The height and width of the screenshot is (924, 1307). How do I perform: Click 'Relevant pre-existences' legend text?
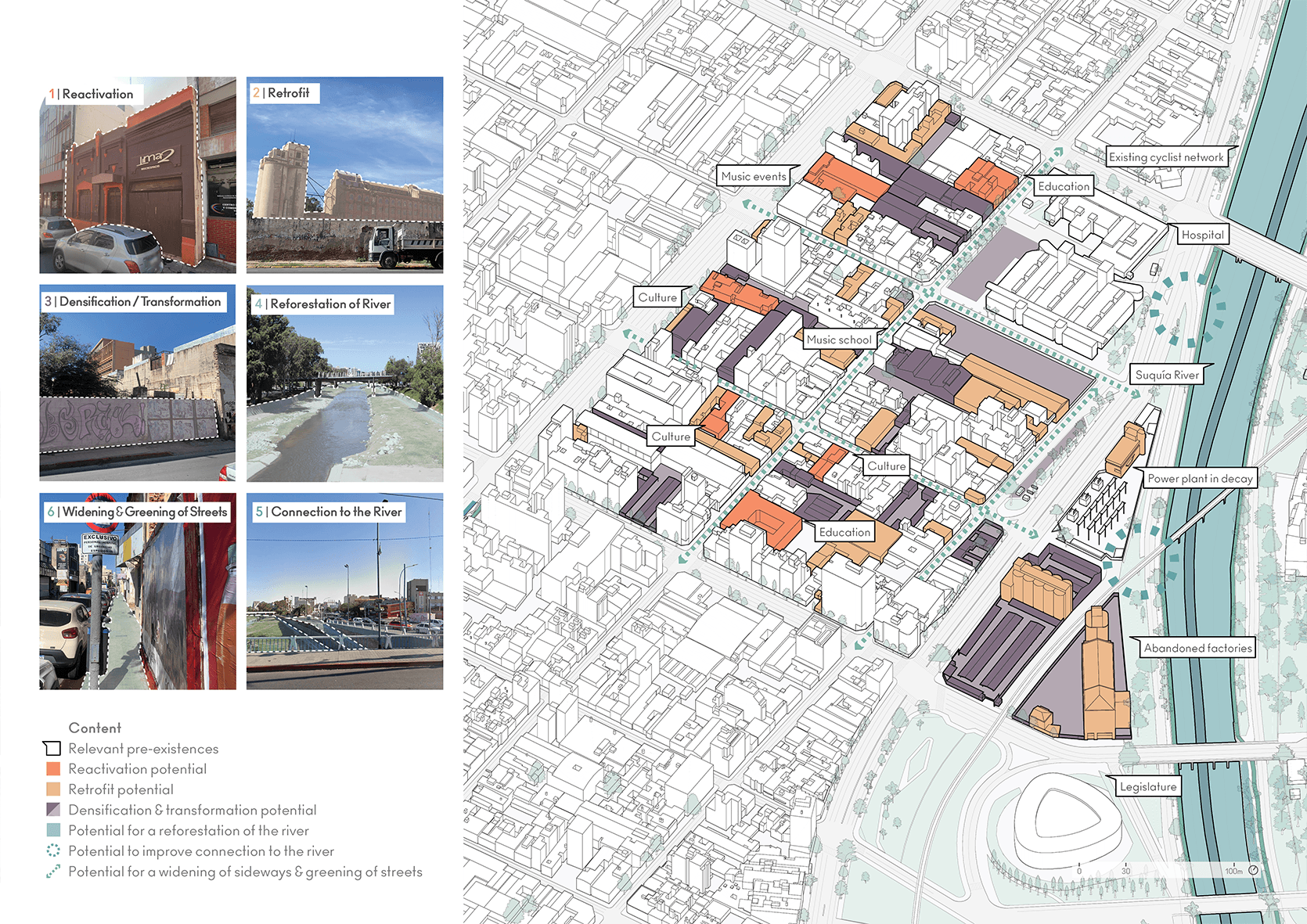[x=143, y=749]
